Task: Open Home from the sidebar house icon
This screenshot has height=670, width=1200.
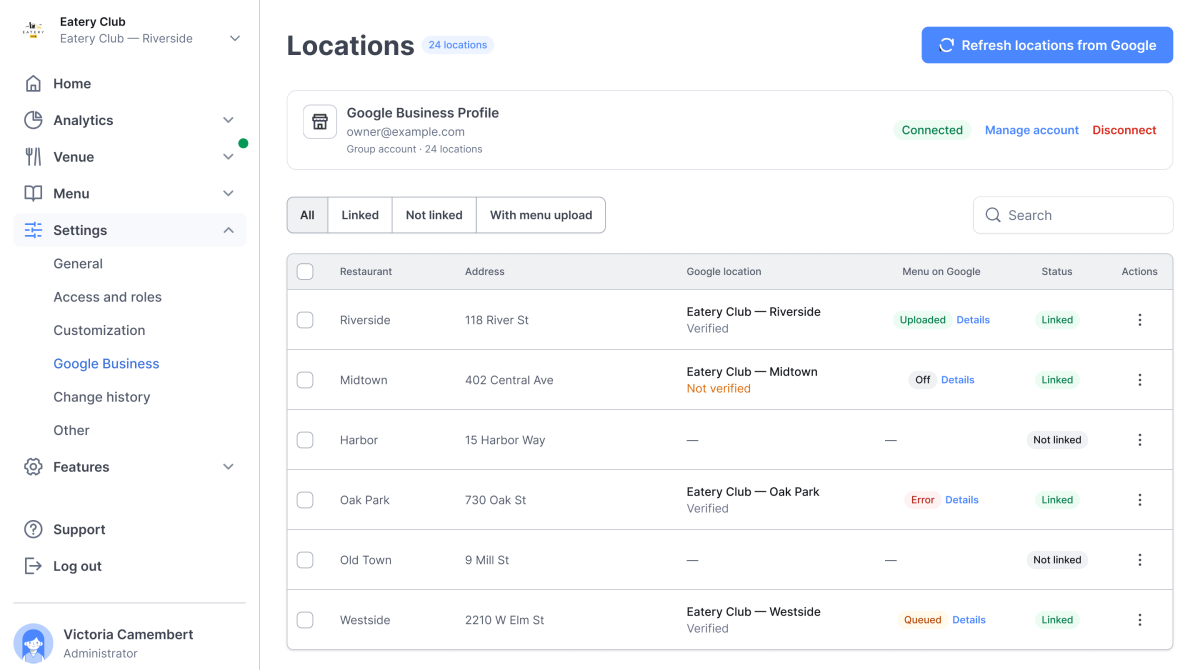Action: click(x=33, y=84)
